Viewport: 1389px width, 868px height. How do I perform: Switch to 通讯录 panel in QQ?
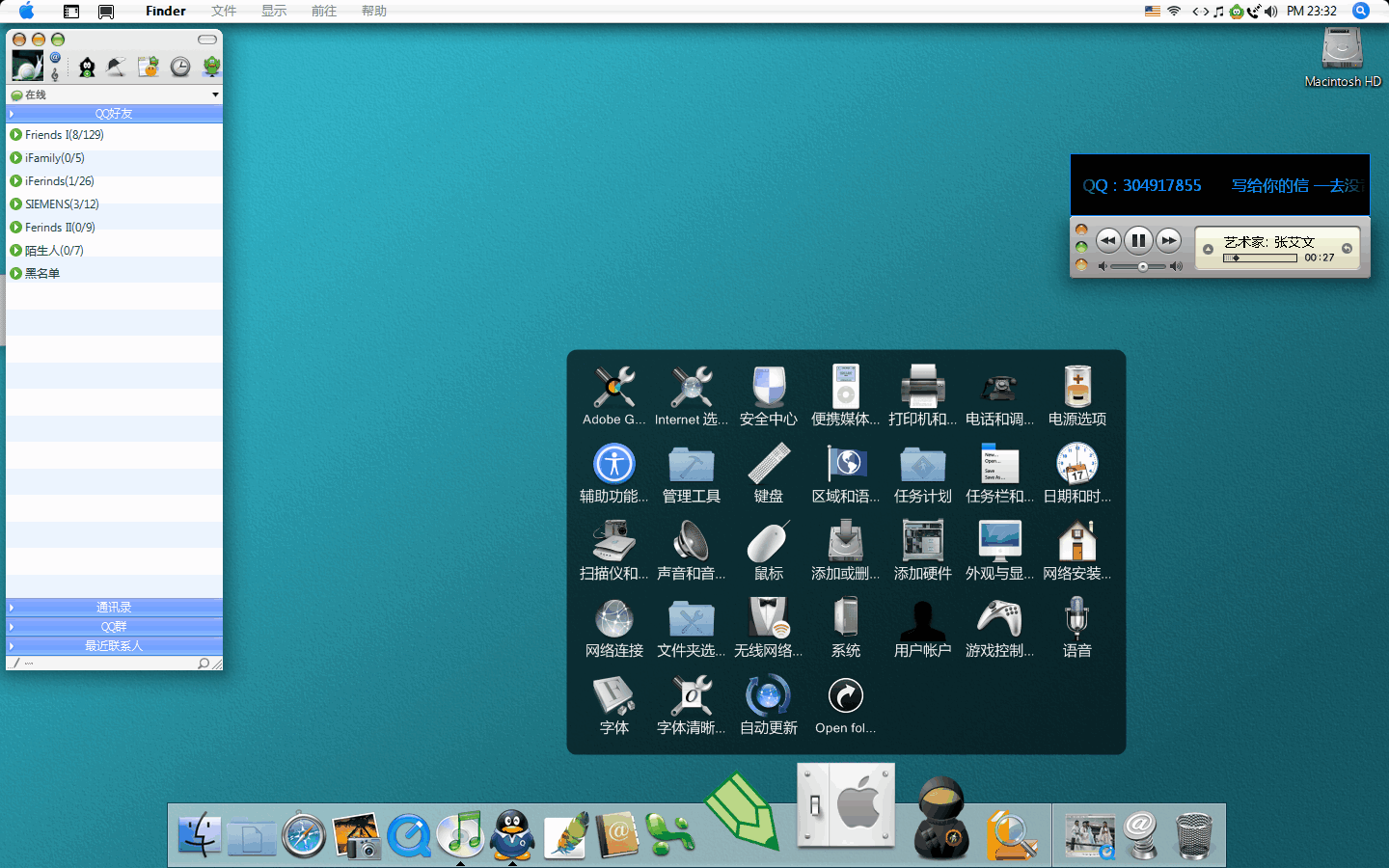click(x=114, y=608)
